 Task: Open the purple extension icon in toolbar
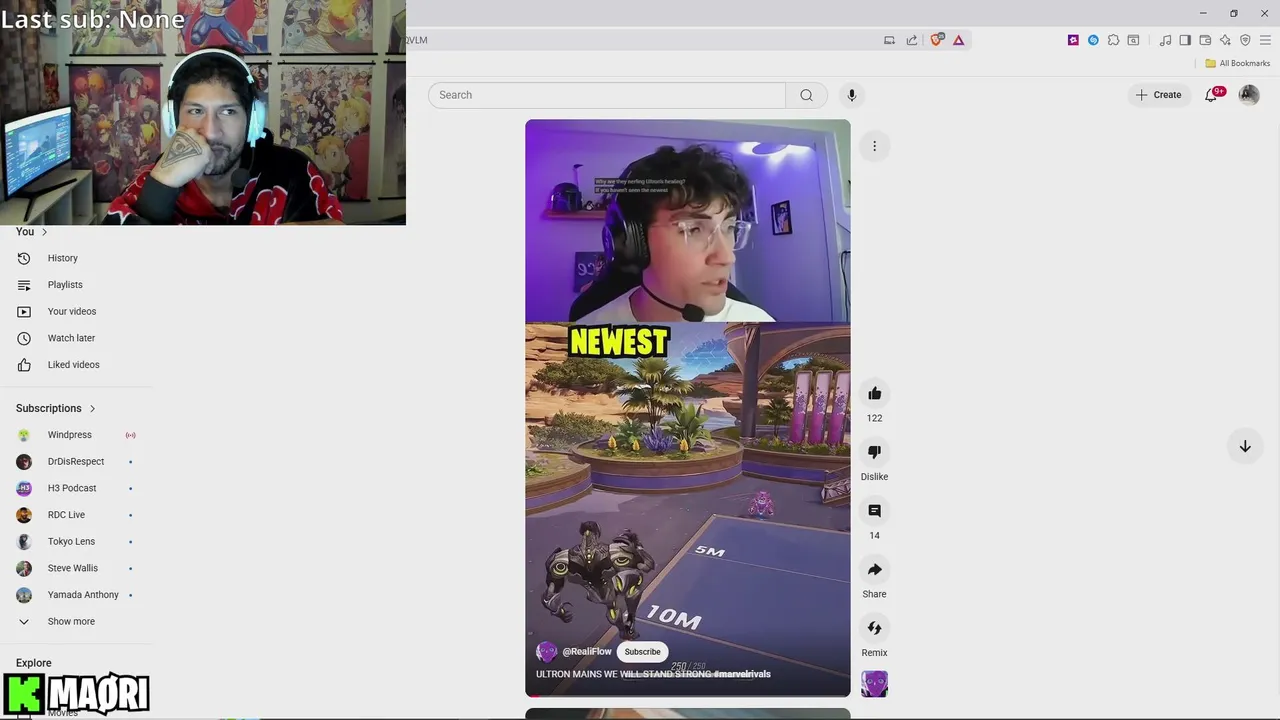tap(1073, 40)
